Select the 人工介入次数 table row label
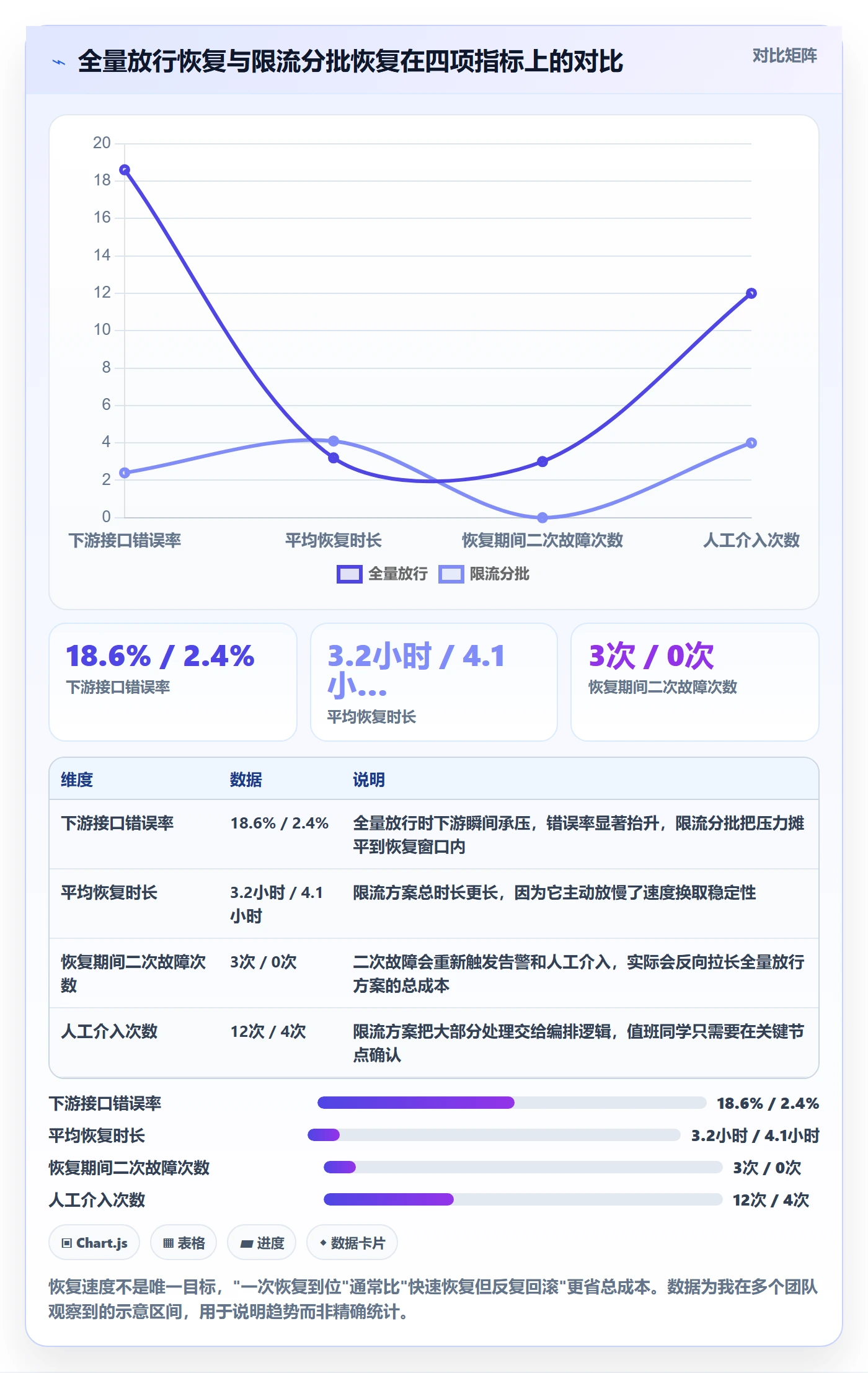The width and height of the screenshot is (868, 1373). 109,1031
